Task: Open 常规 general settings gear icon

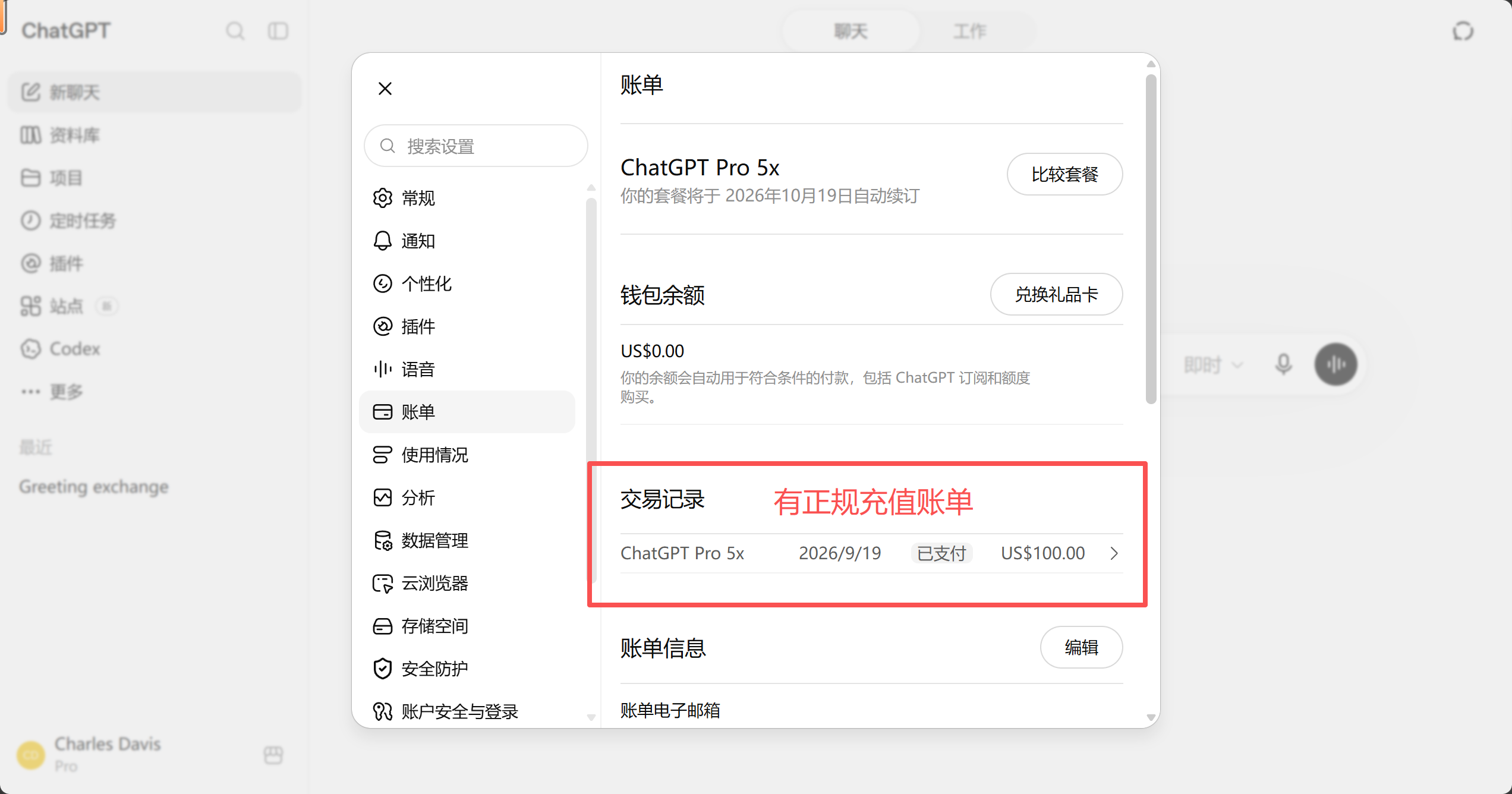Action: [x=383, y=198]
